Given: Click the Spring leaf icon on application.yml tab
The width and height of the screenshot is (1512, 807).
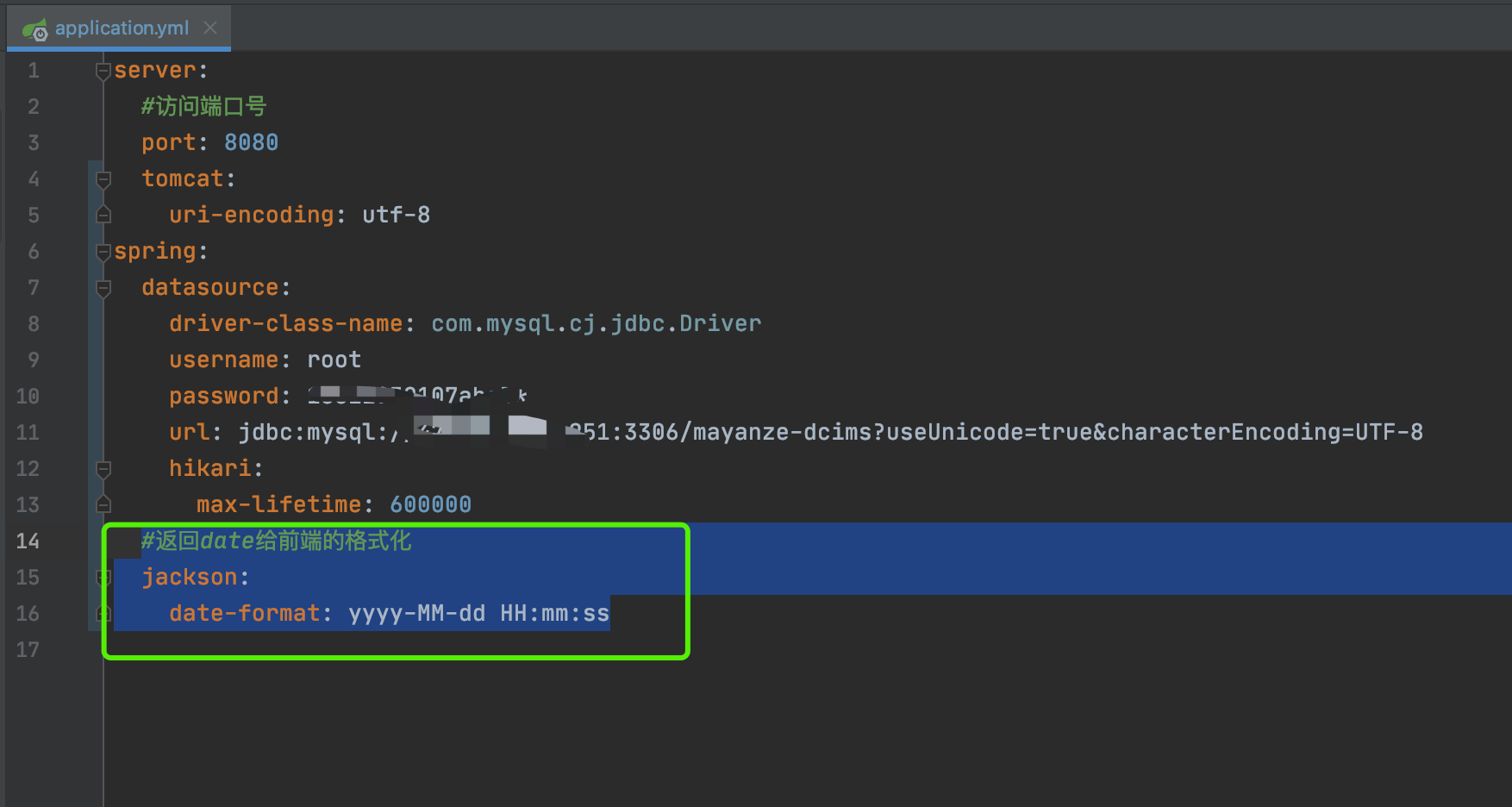Looking at the screenshot, I should [x=35, y=29].
